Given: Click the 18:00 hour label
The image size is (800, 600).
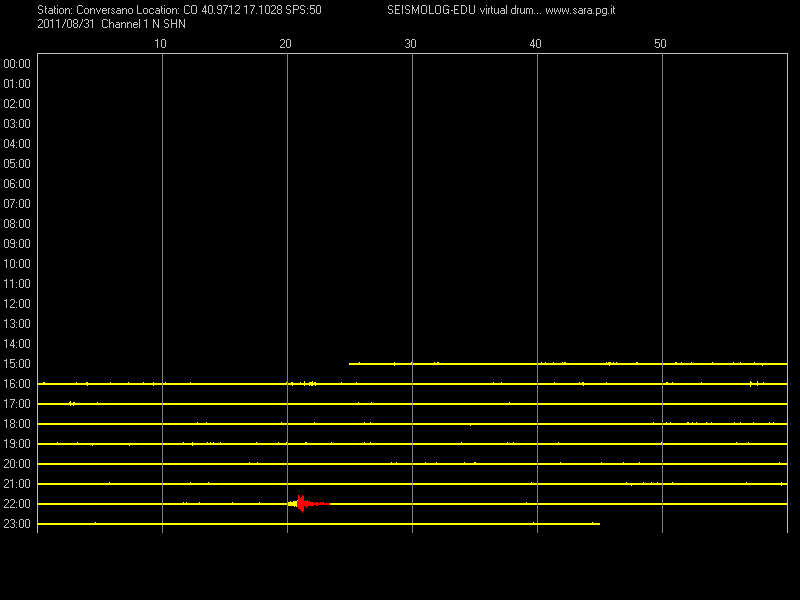Looking at the screenshot, I should pos(17,424).
